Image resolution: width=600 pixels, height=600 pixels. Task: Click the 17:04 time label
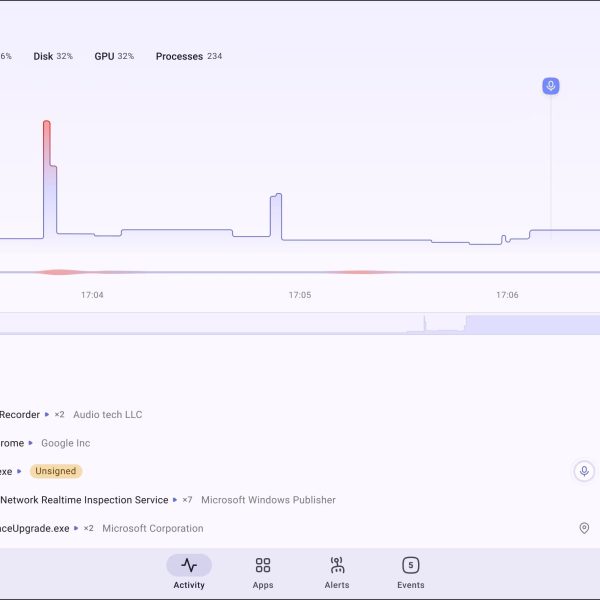click(92, 295)
